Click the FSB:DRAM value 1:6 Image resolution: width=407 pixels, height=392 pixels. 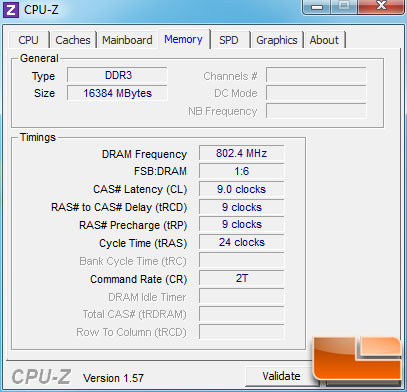pyautogui.click(x=241, y=171)
